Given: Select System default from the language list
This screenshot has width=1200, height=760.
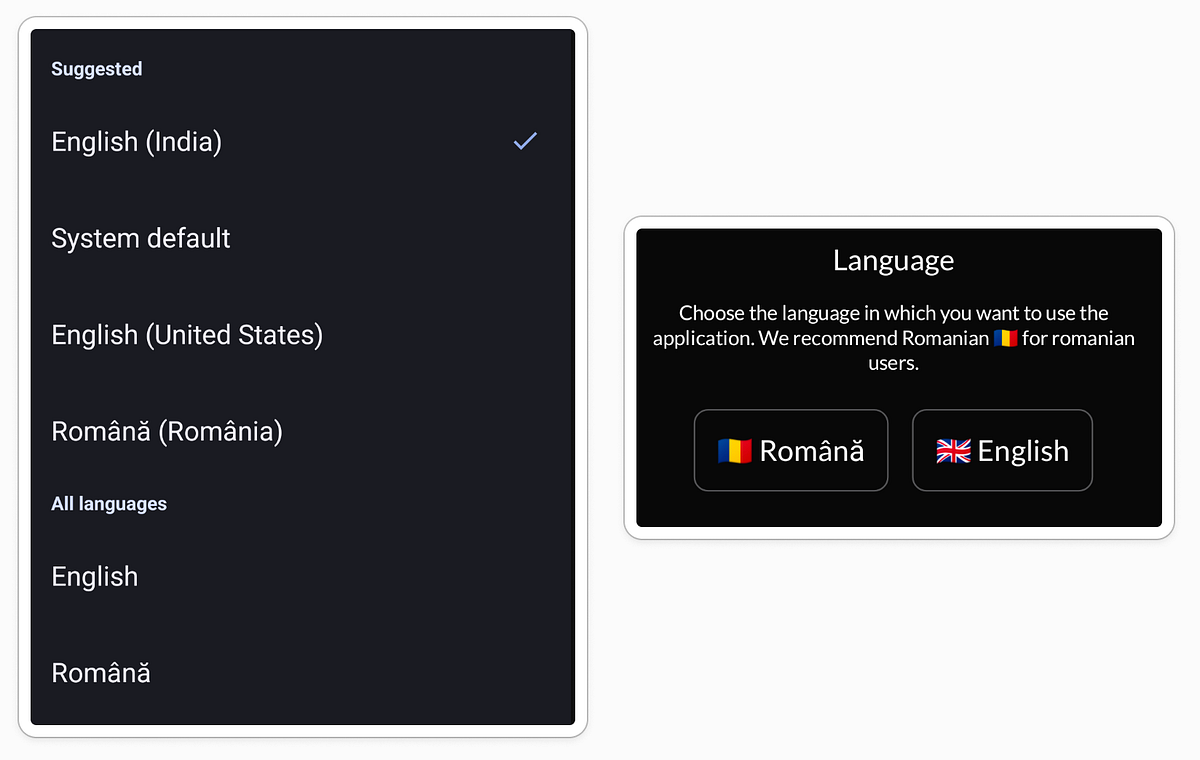Looking at the screenshot, I should coord(140,238).
